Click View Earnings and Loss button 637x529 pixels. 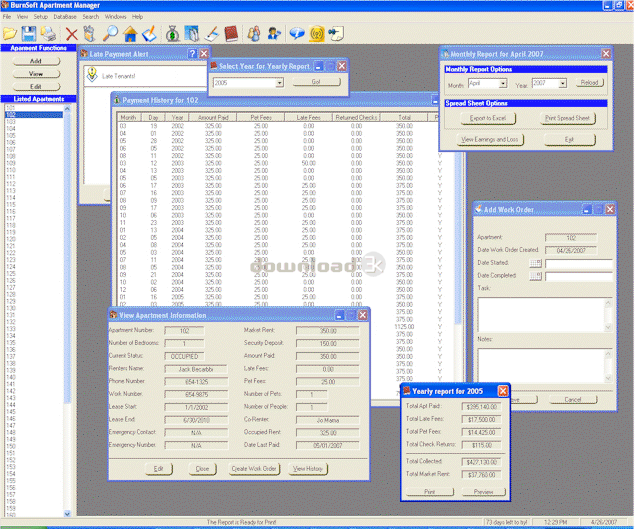pos(490,139)
